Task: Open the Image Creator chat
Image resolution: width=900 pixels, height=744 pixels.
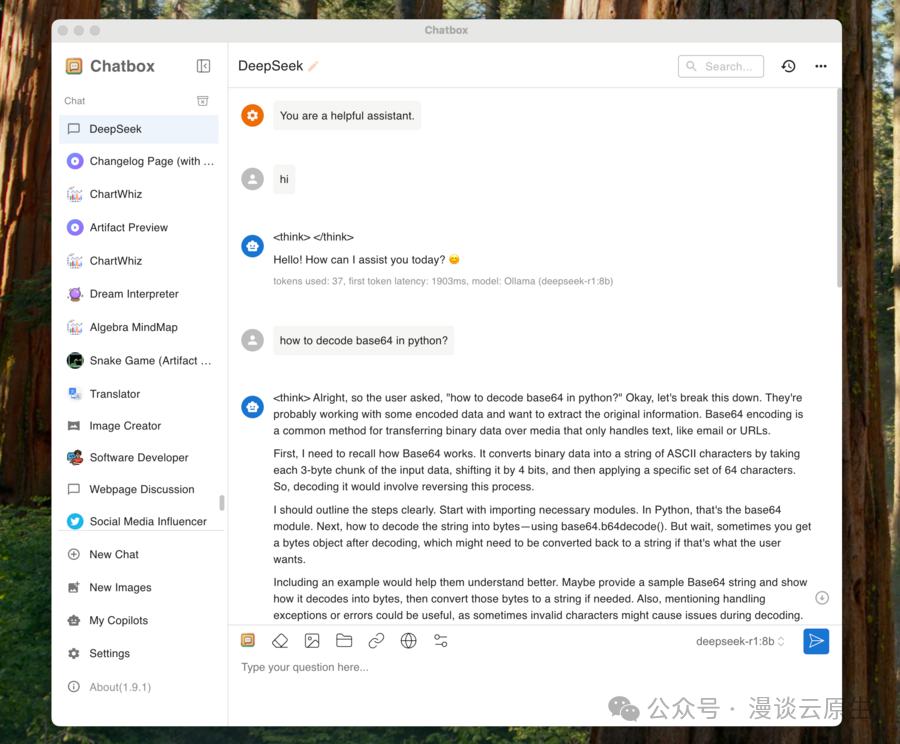Action: (138, 426)
